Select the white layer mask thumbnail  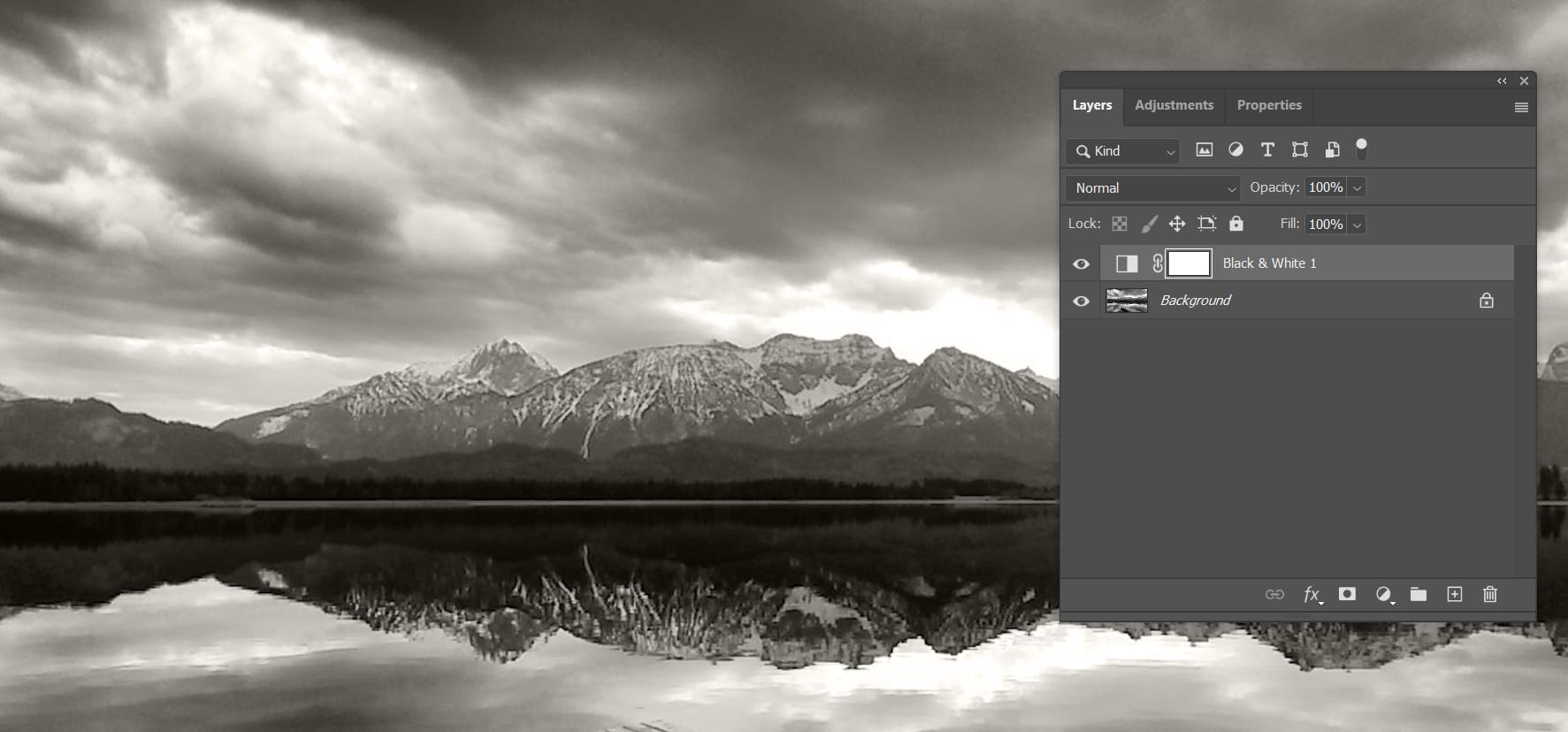coord(1189,263)
